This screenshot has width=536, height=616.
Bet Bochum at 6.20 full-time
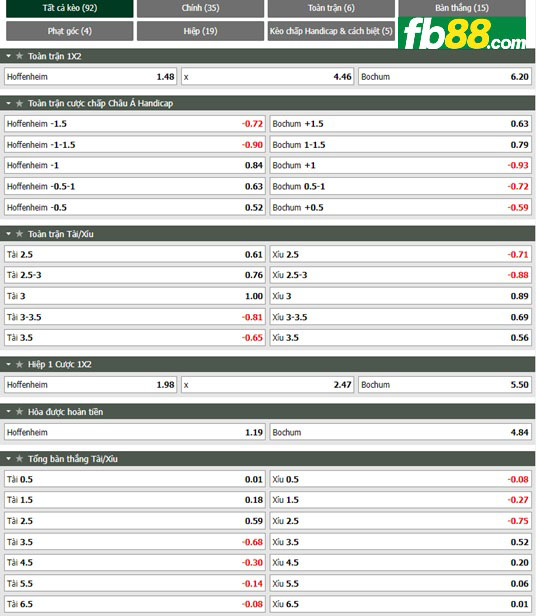(445, 77)
